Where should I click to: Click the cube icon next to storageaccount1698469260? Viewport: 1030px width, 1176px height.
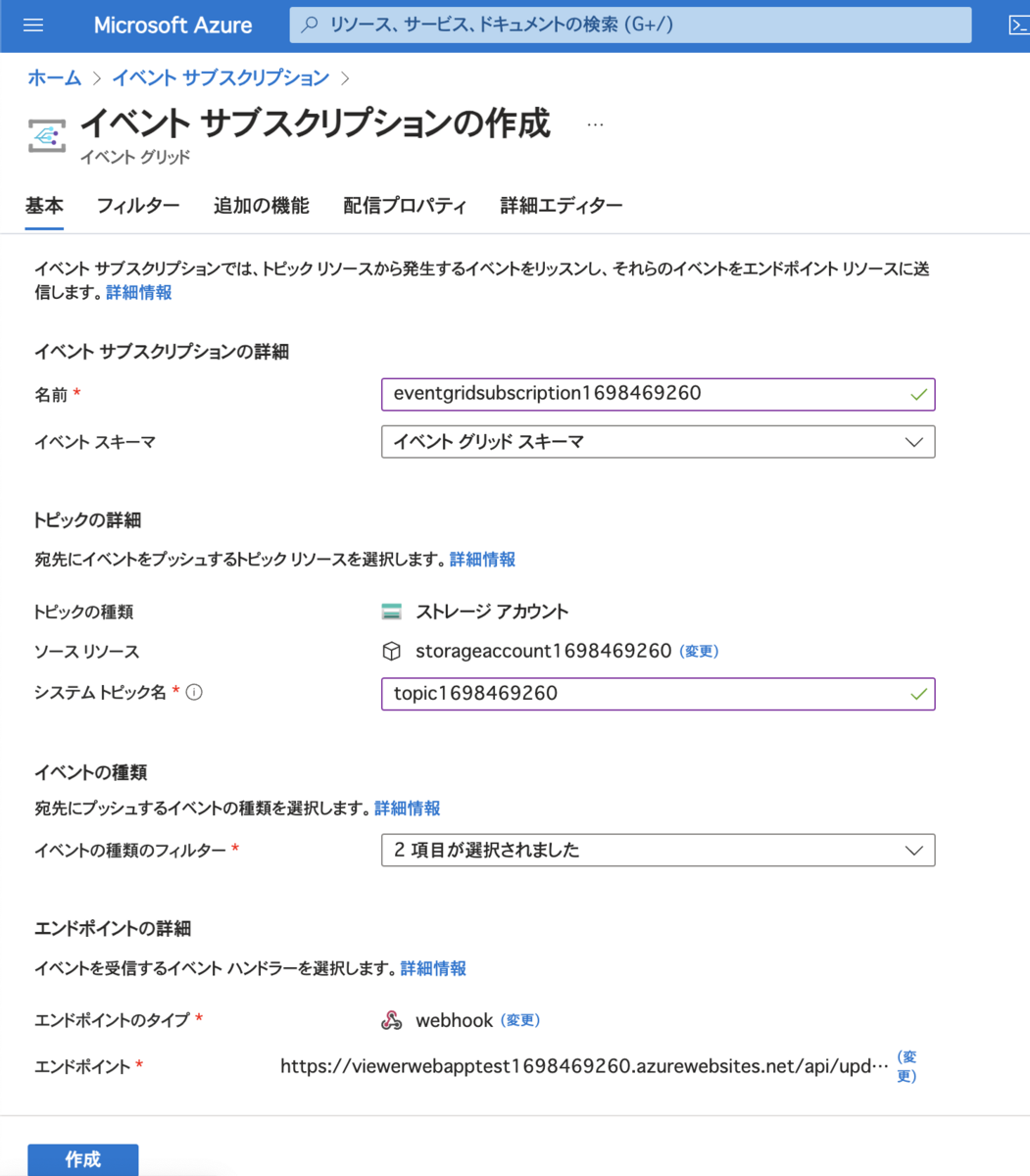[x=392, y=651]
